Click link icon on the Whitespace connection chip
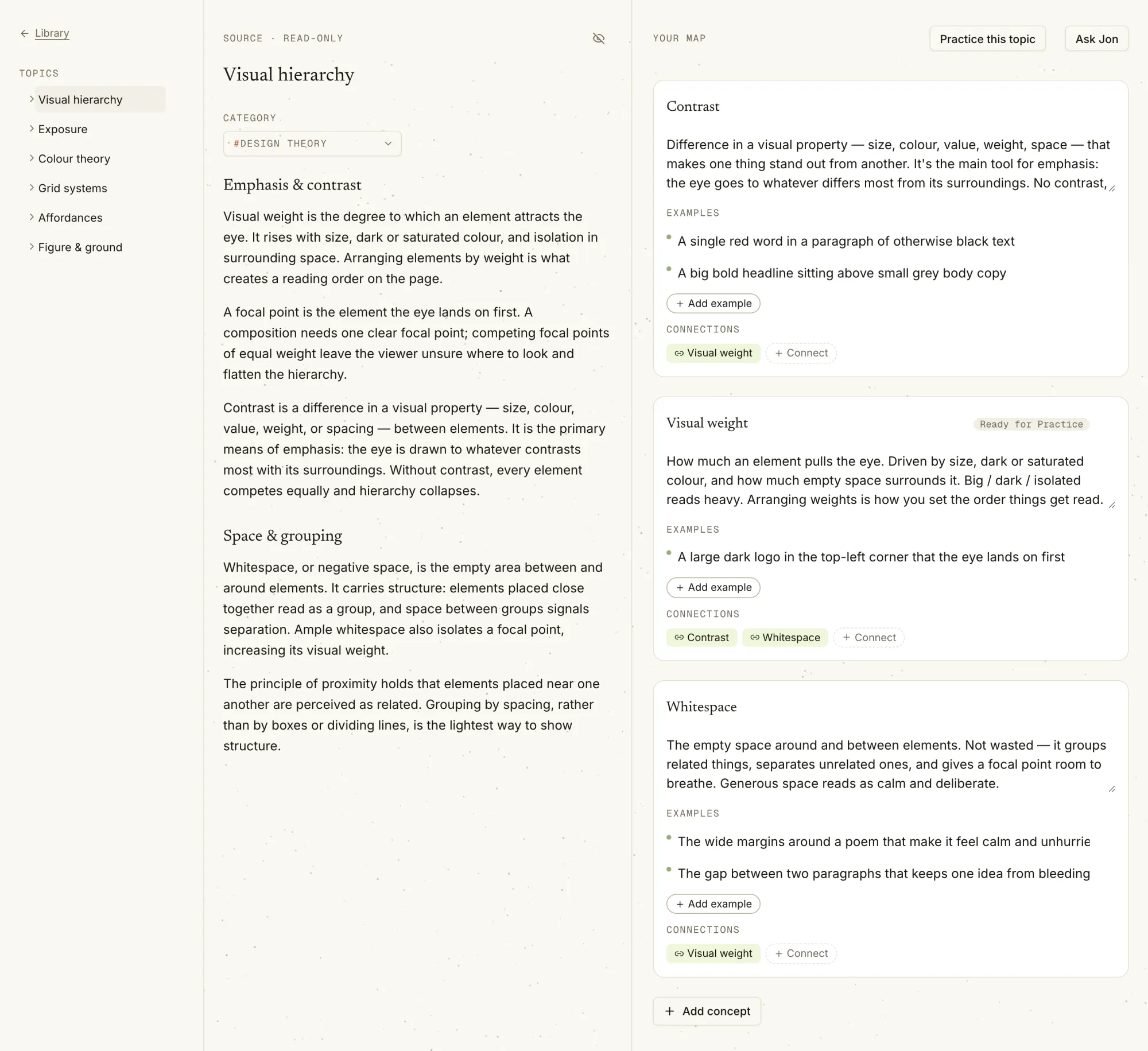The image size is (1148, 1051). point(755,637)
